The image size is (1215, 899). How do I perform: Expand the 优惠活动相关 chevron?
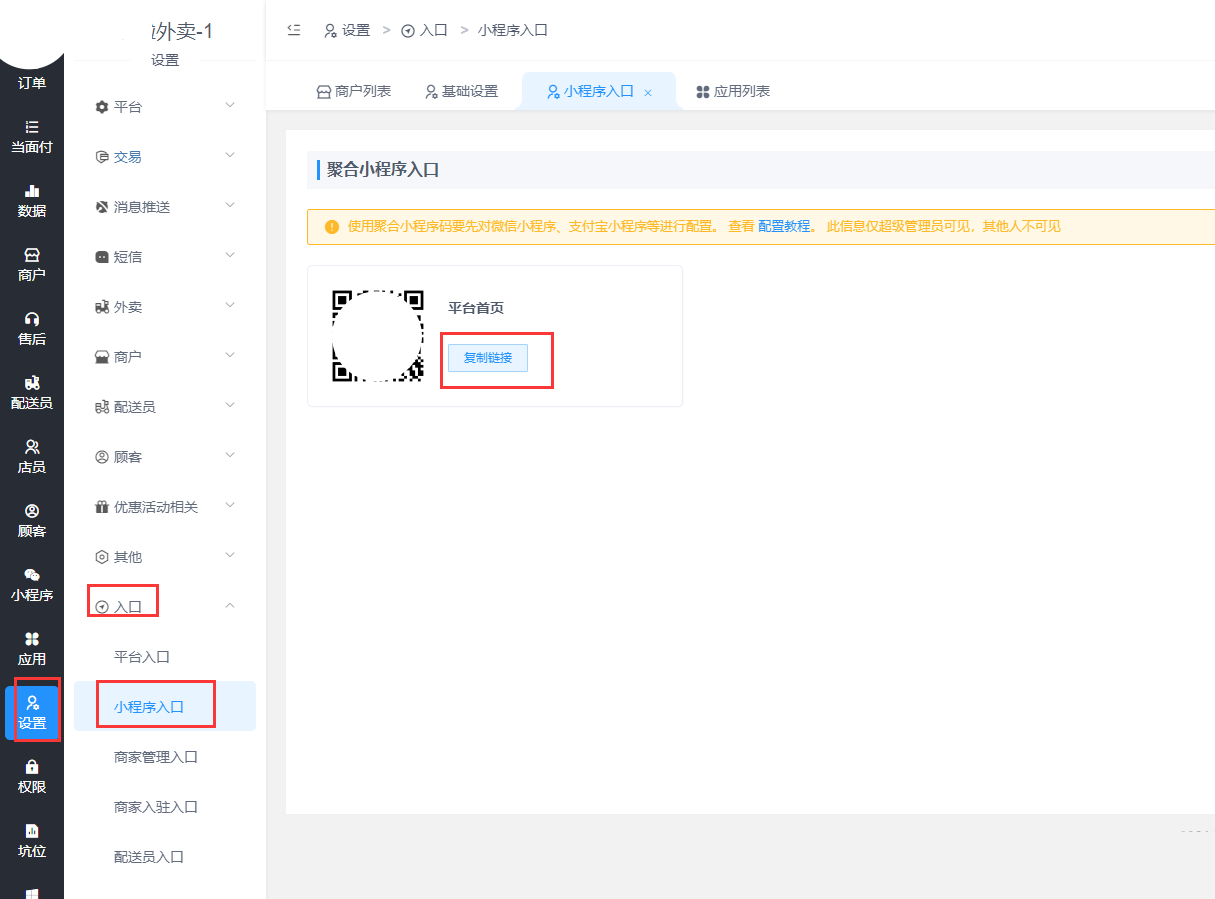[230, 505]
